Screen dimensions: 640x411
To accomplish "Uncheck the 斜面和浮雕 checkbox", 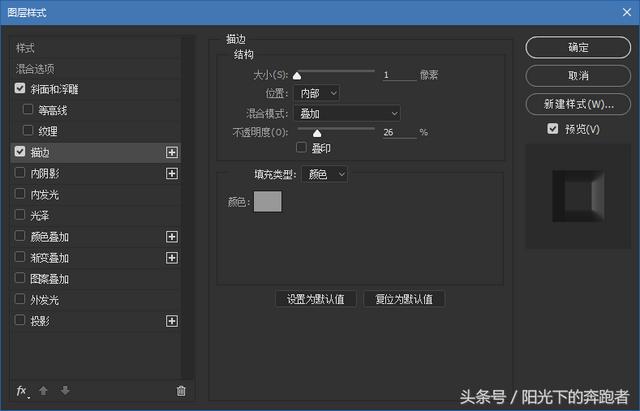I will coord(20,88).
